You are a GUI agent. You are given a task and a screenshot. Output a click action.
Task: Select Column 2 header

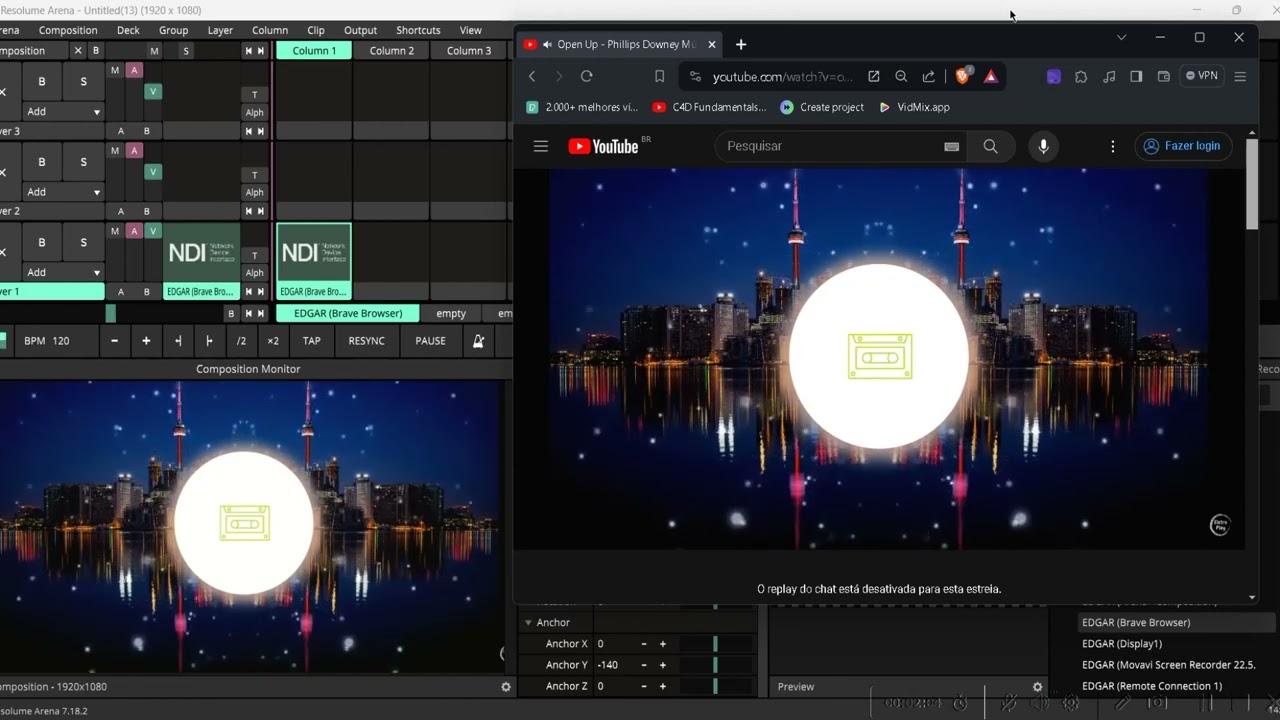coord(392,51)
